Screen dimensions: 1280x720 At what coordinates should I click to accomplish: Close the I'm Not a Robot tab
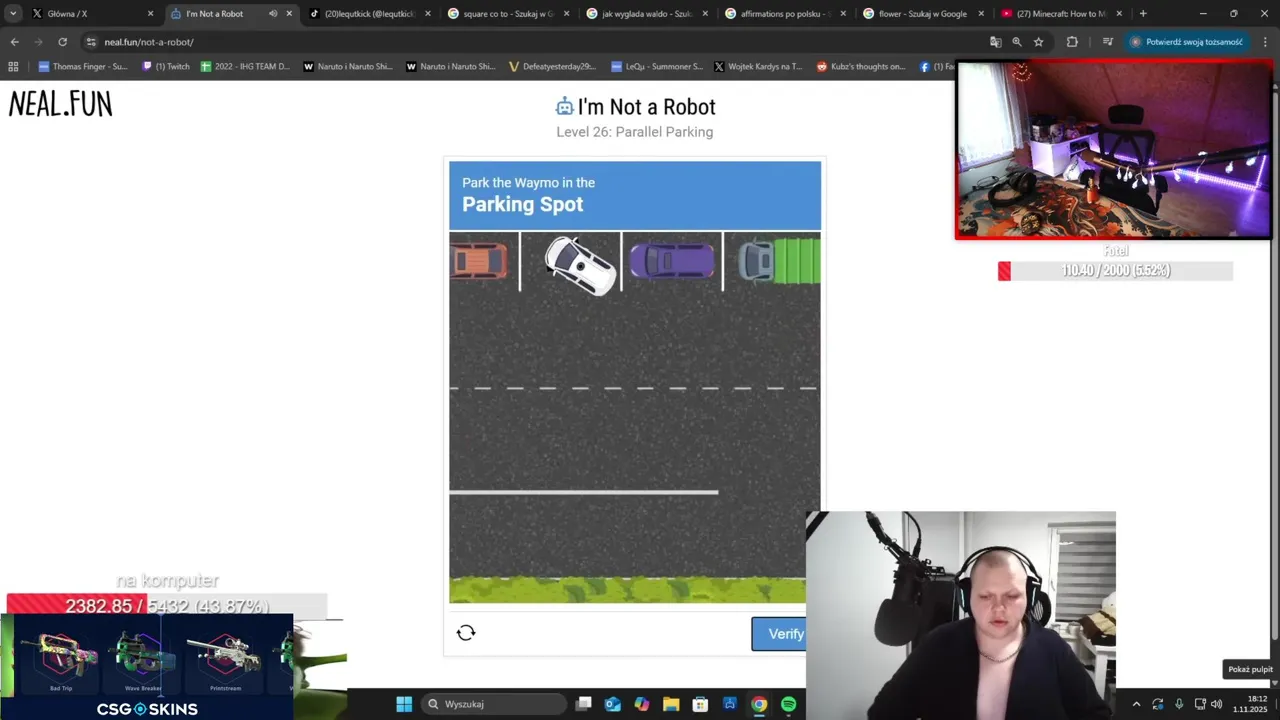(x=289, y=14)
